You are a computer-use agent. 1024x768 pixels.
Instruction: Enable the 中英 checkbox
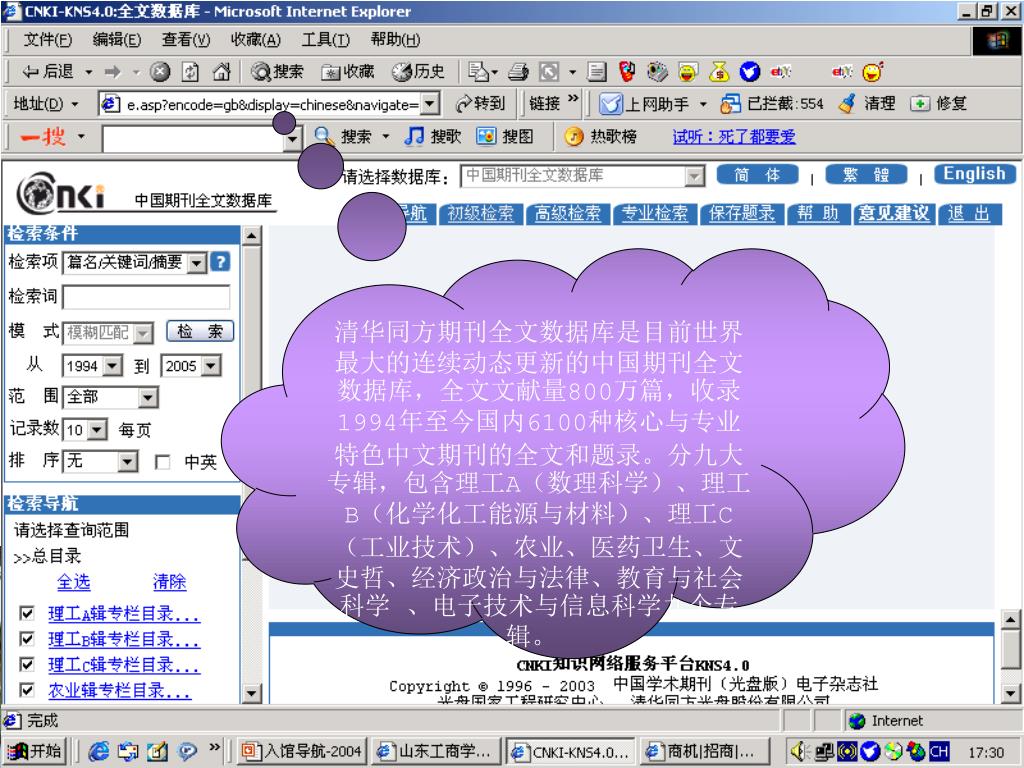click(x=162, y=462)
